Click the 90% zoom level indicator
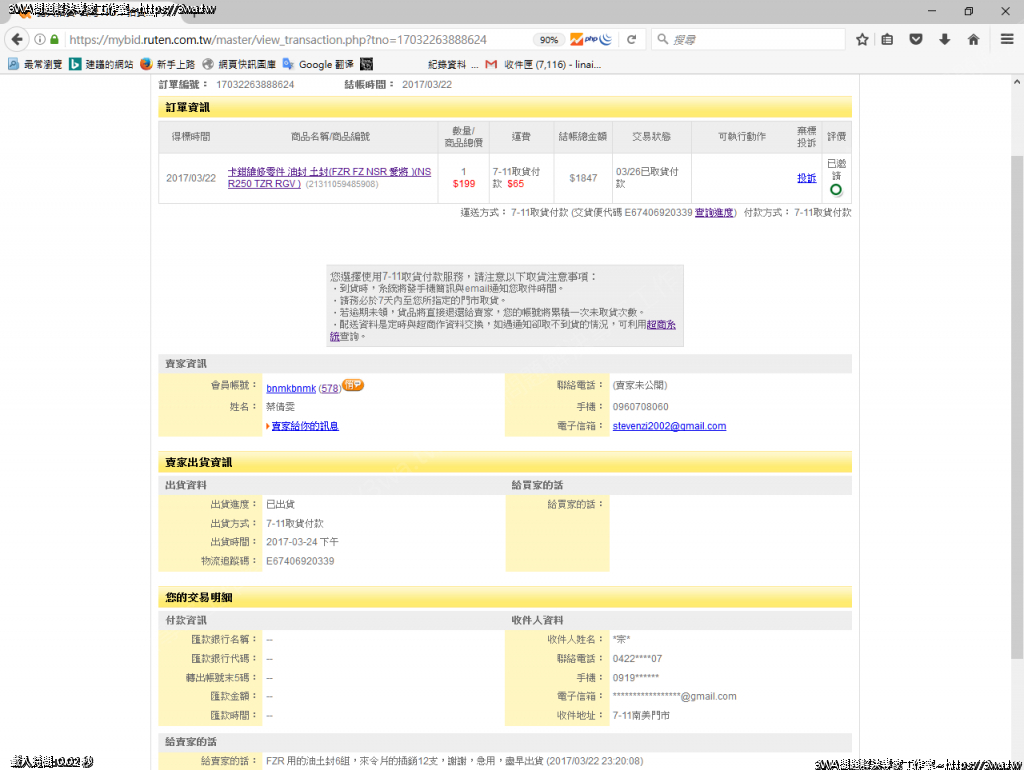The image size is (1024, 770). tap(548, 40)
